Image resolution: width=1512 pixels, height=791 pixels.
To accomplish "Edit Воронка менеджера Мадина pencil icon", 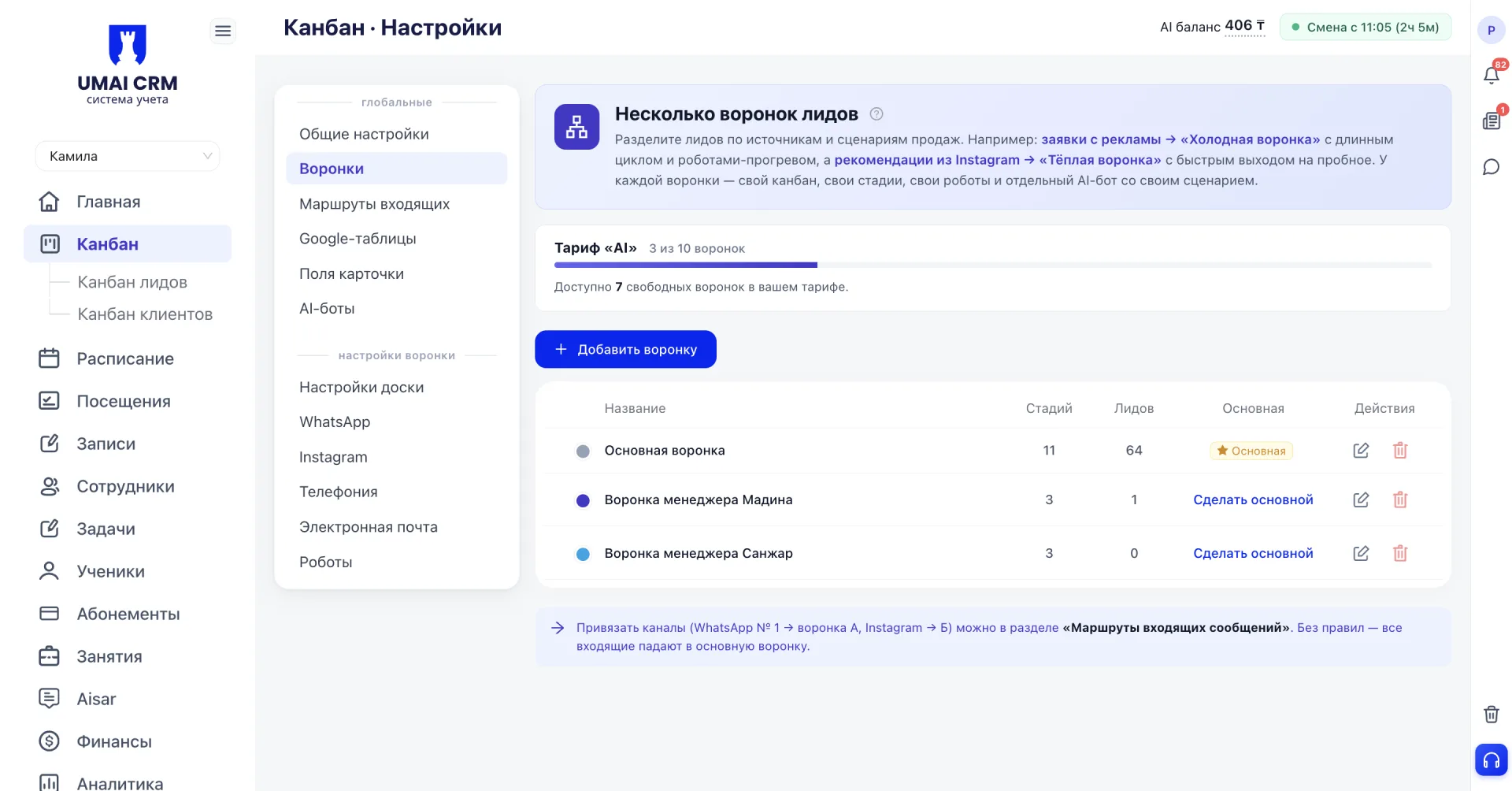I will point(1361,499).
